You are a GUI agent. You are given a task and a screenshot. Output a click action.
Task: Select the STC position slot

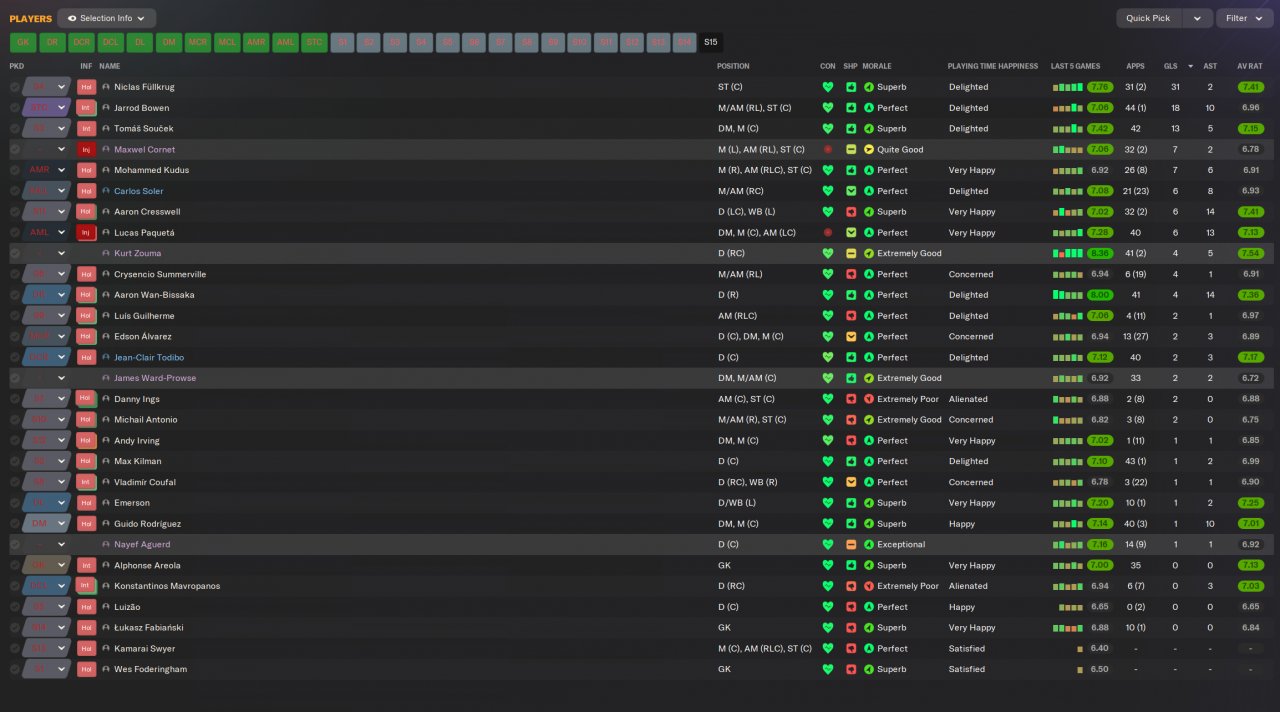point(314,43)
